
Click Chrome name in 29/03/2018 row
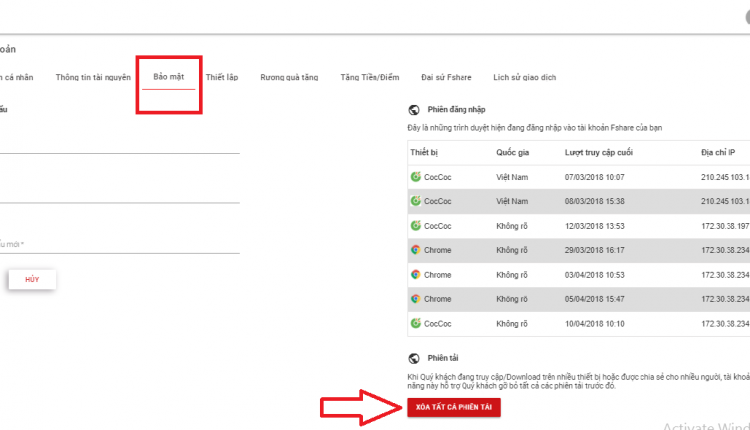coord(437,250)
